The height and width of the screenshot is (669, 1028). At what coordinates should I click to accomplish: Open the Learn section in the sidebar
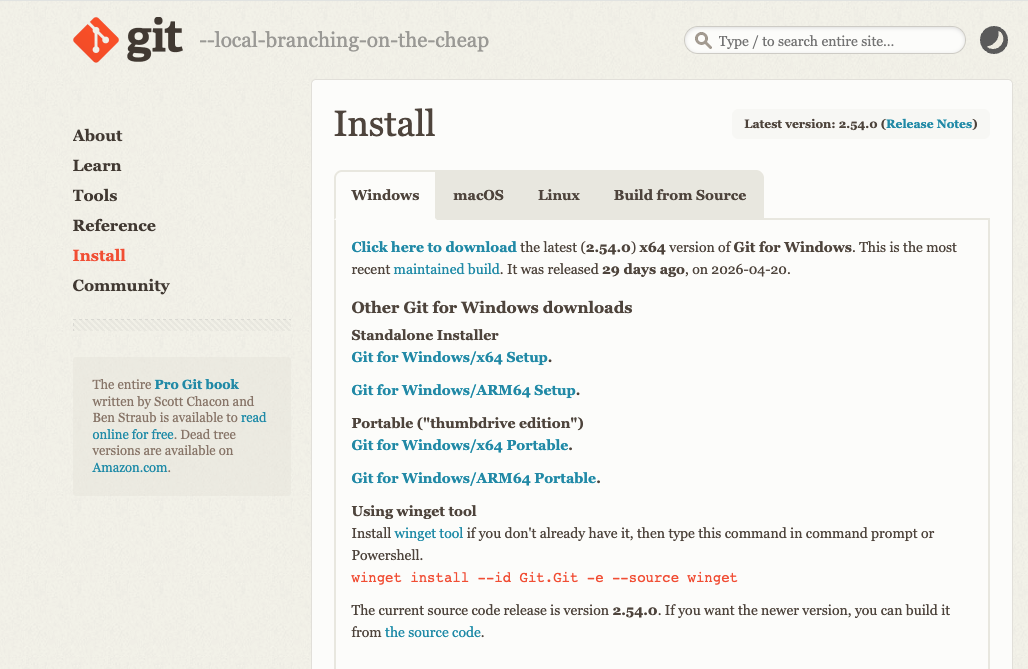pyautogui.click(x=97, y=166)
